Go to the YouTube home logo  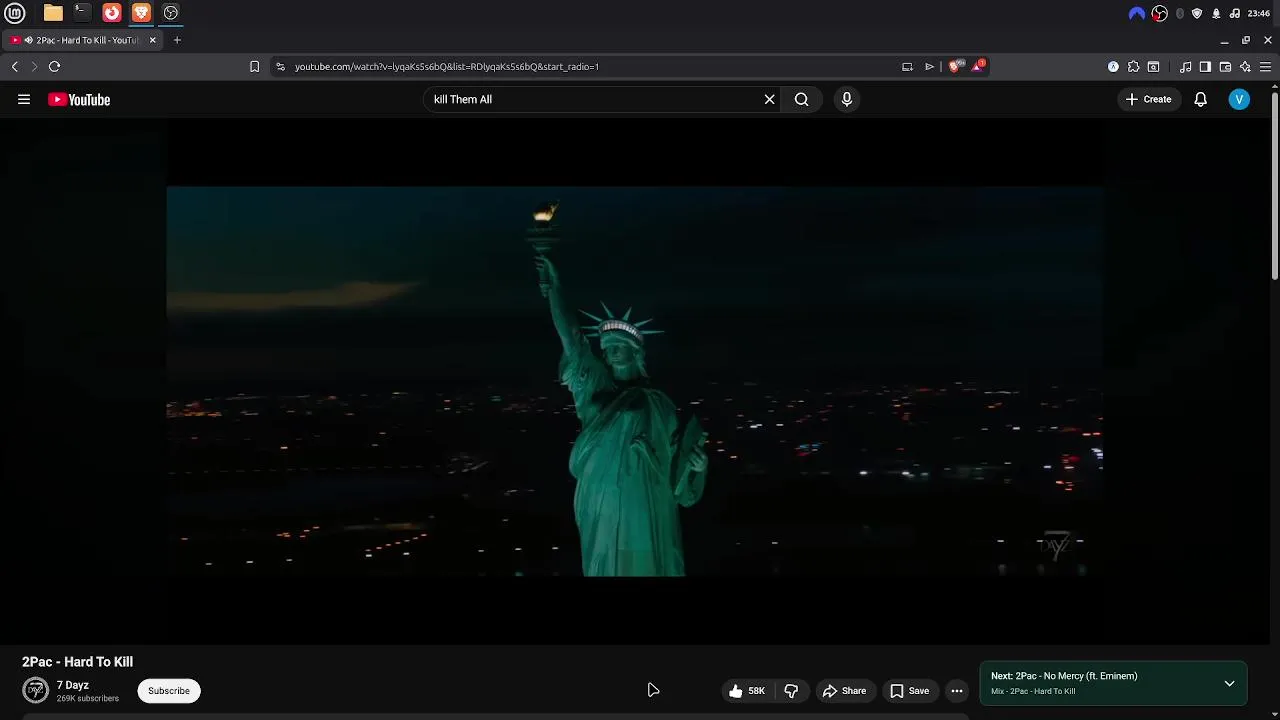[79, 99]
